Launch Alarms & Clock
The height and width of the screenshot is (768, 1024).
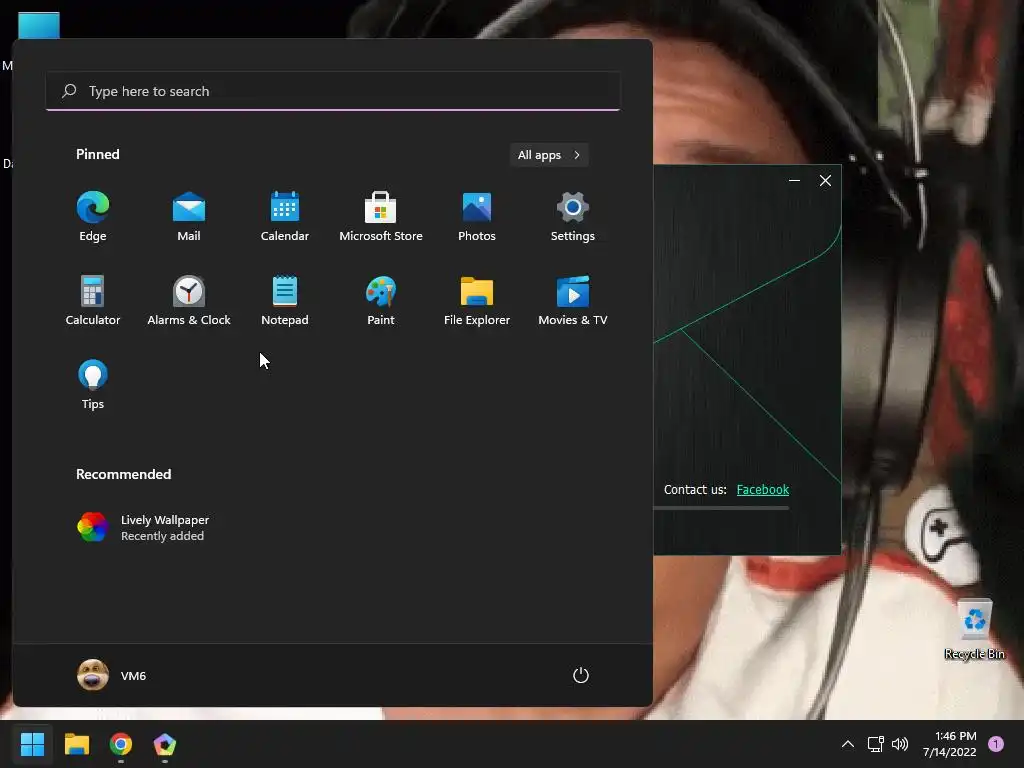pos(189,300)
